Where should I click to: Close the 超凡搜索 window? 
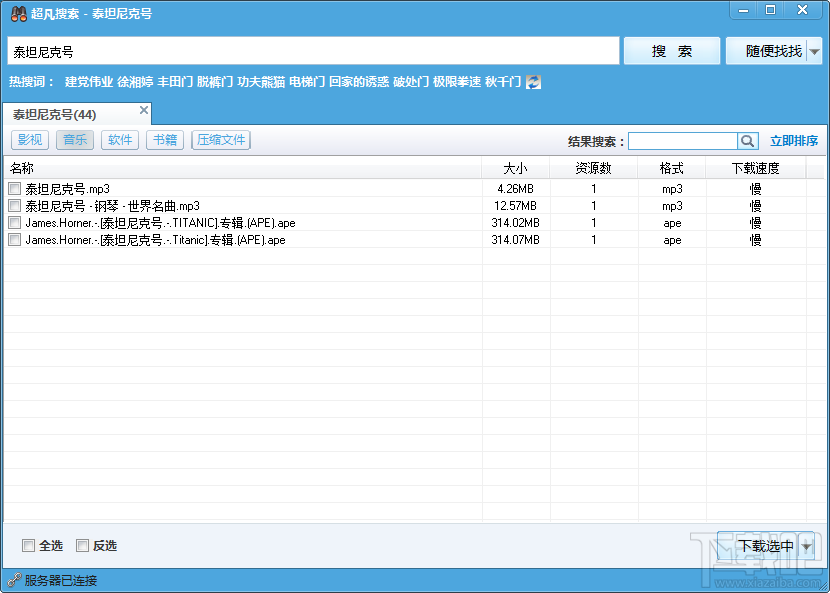click(802, 10)
